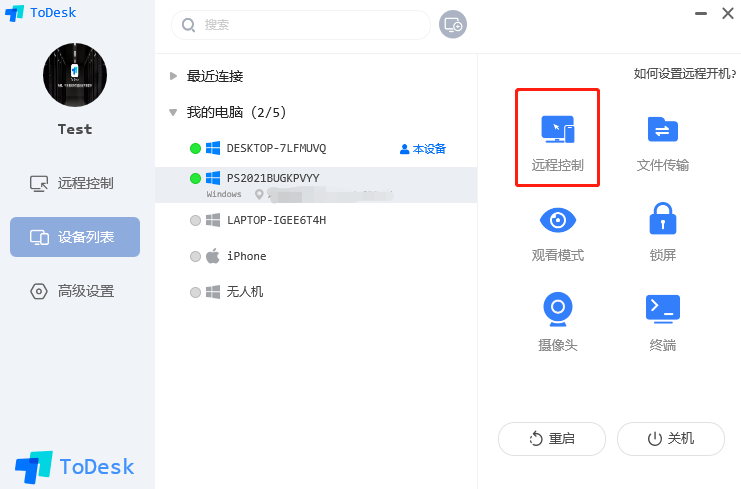Open 文件传输 file transfer folder icon
Viewport: 741px width, 489px height.
[x=663, y=129]
